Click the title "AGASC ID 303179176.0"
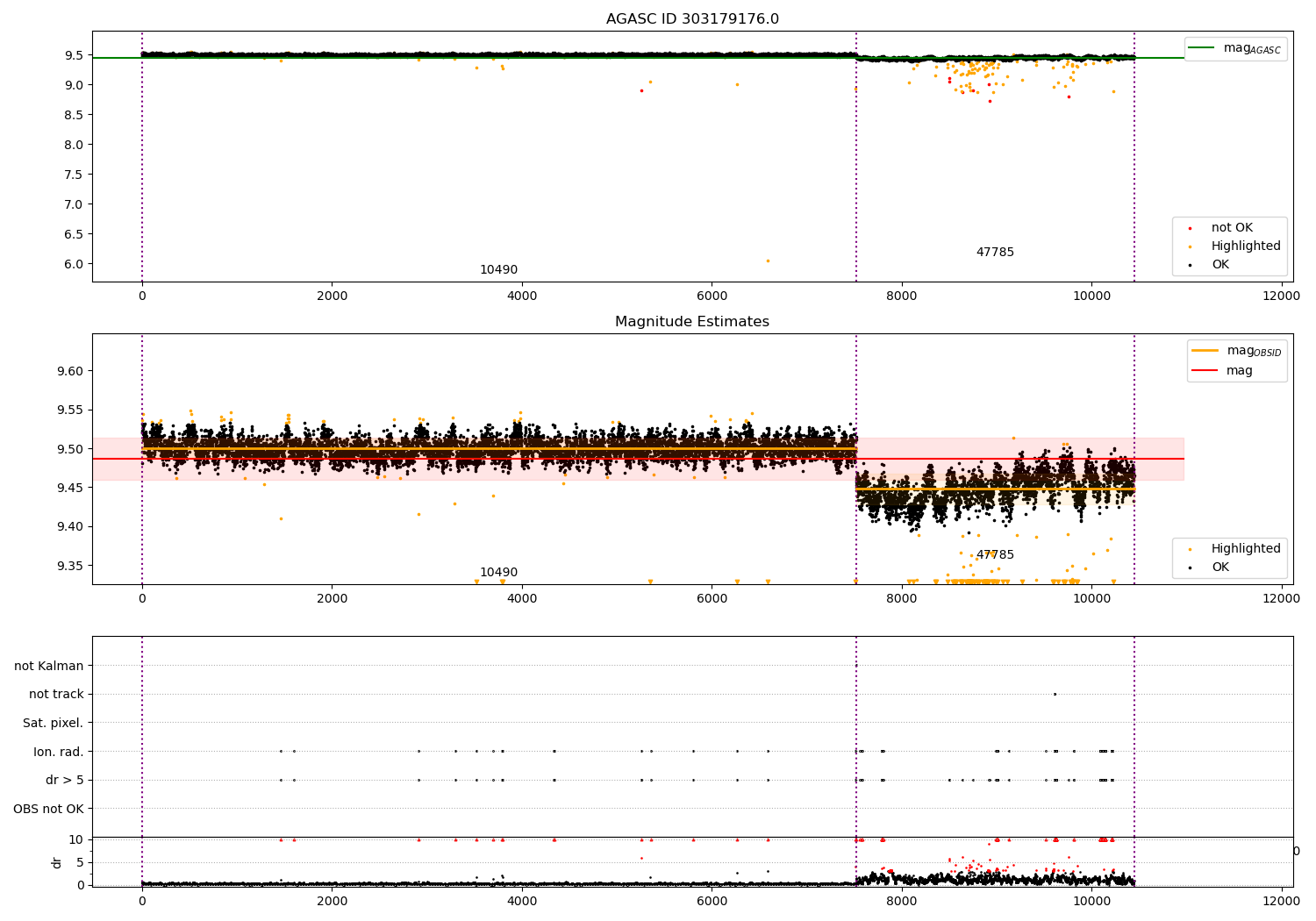 (x=692, y=19)
